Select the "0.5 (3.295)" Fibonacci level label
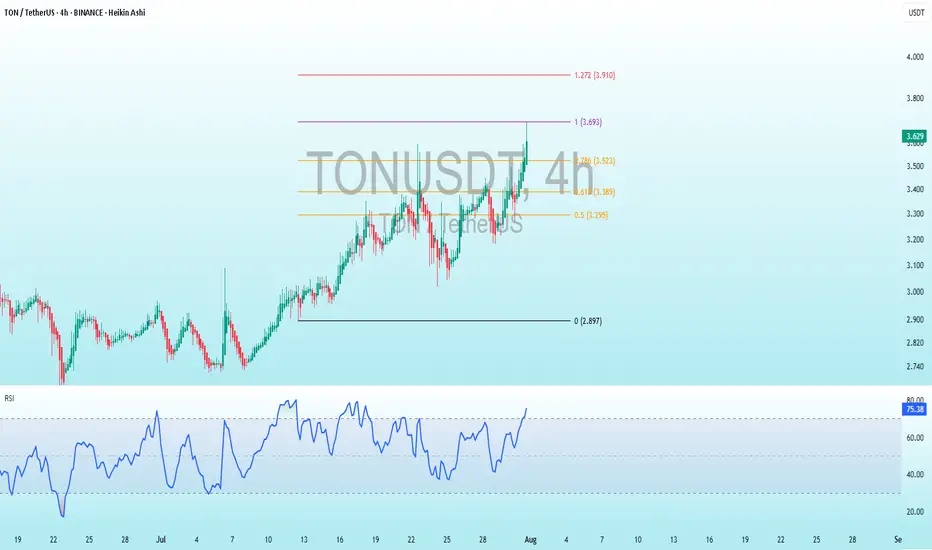This screenshot has width=932, height=550. pos(591,215)
